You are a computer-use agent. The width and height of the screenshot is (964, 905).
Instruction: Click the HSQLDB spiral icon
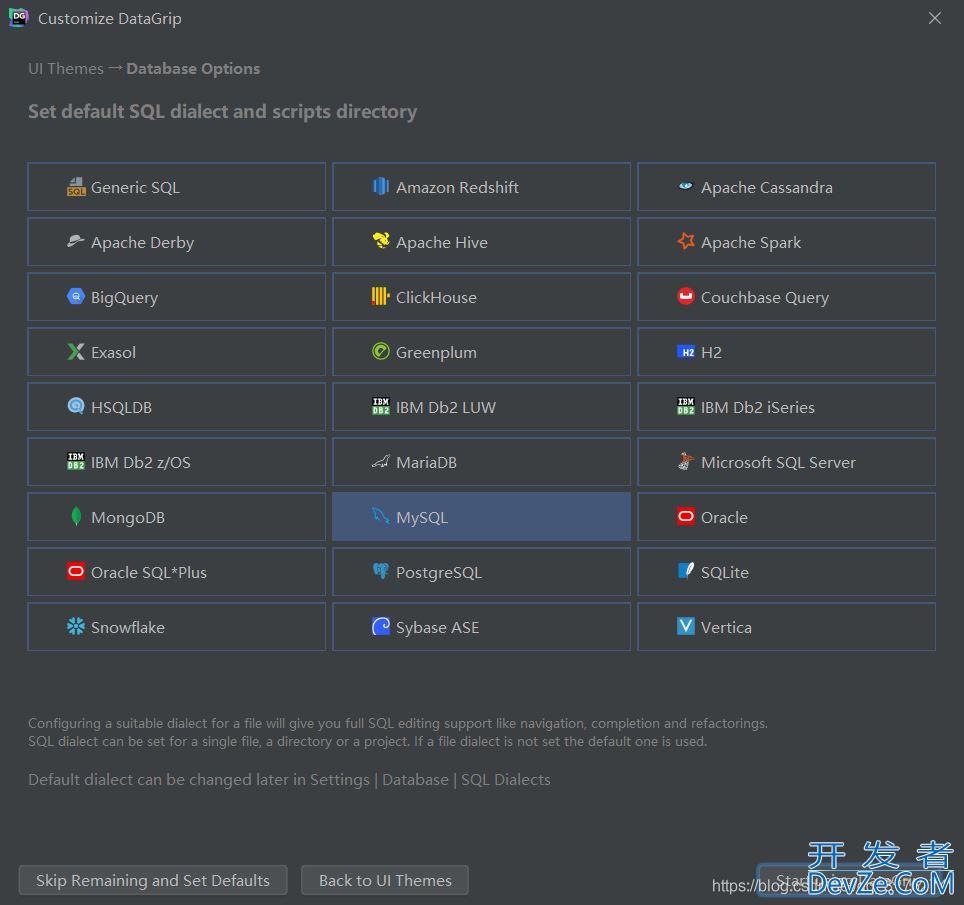(x=76, y=406)
